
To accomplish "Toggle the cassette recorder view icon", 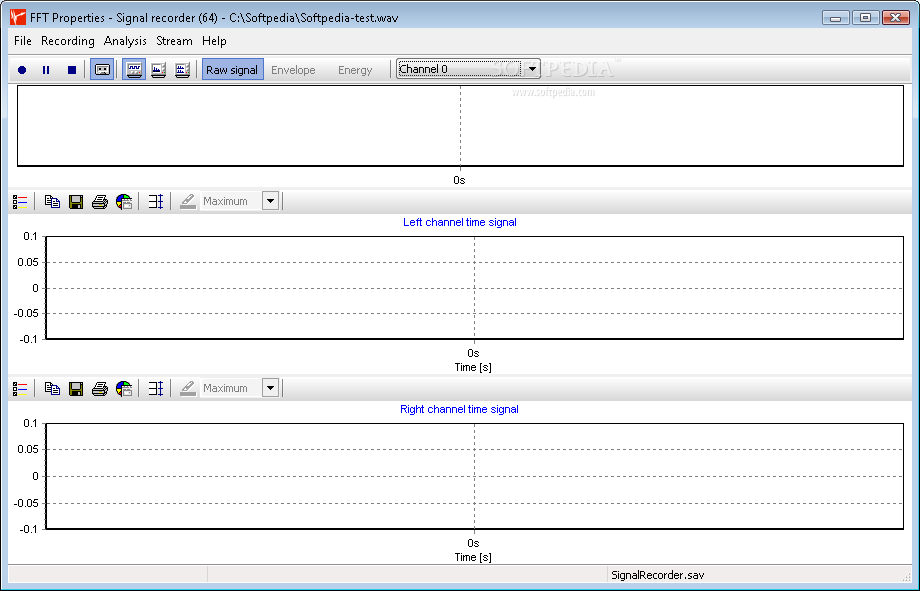I will point(102,70).
